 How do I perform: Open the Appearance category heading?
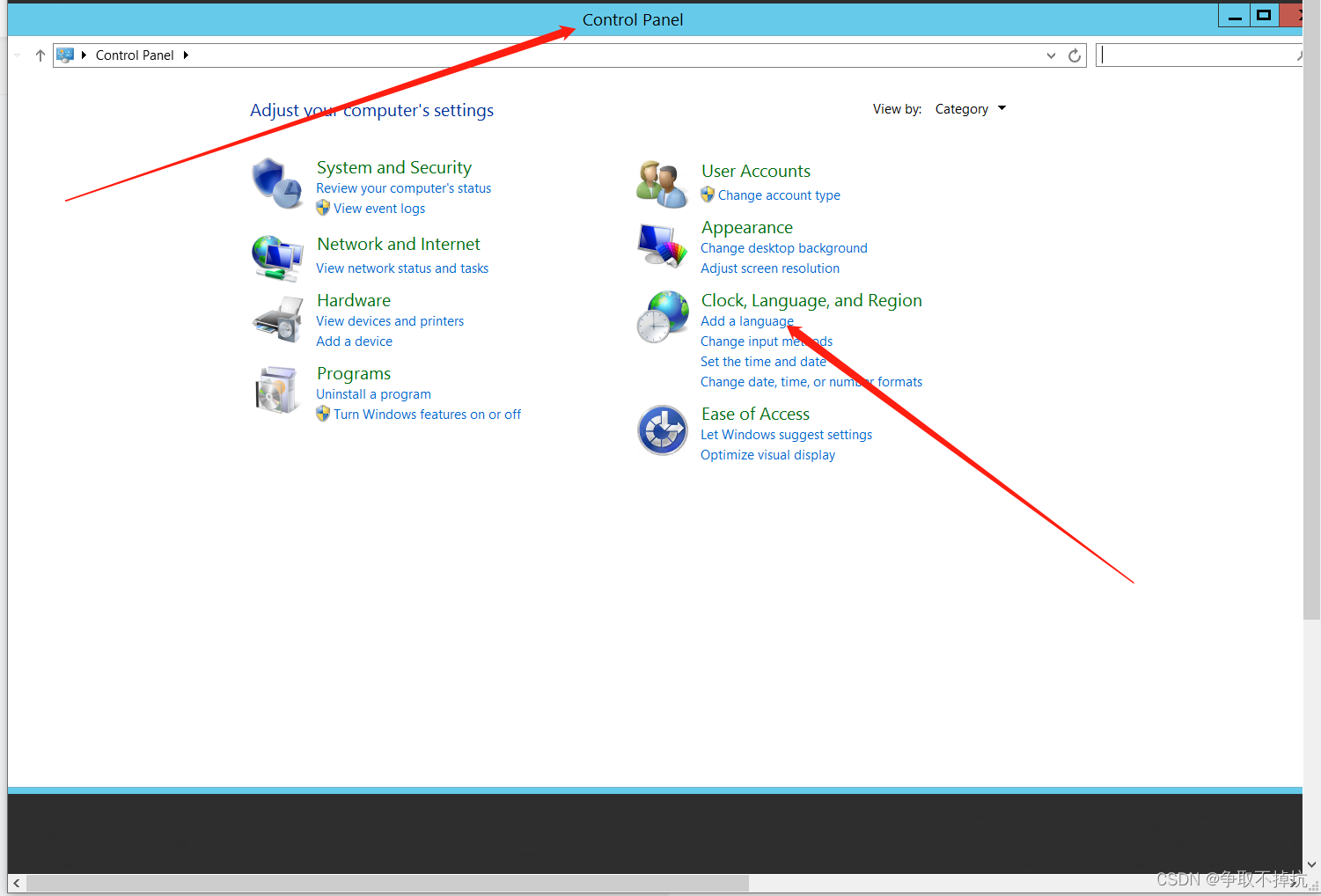(747, 227)
